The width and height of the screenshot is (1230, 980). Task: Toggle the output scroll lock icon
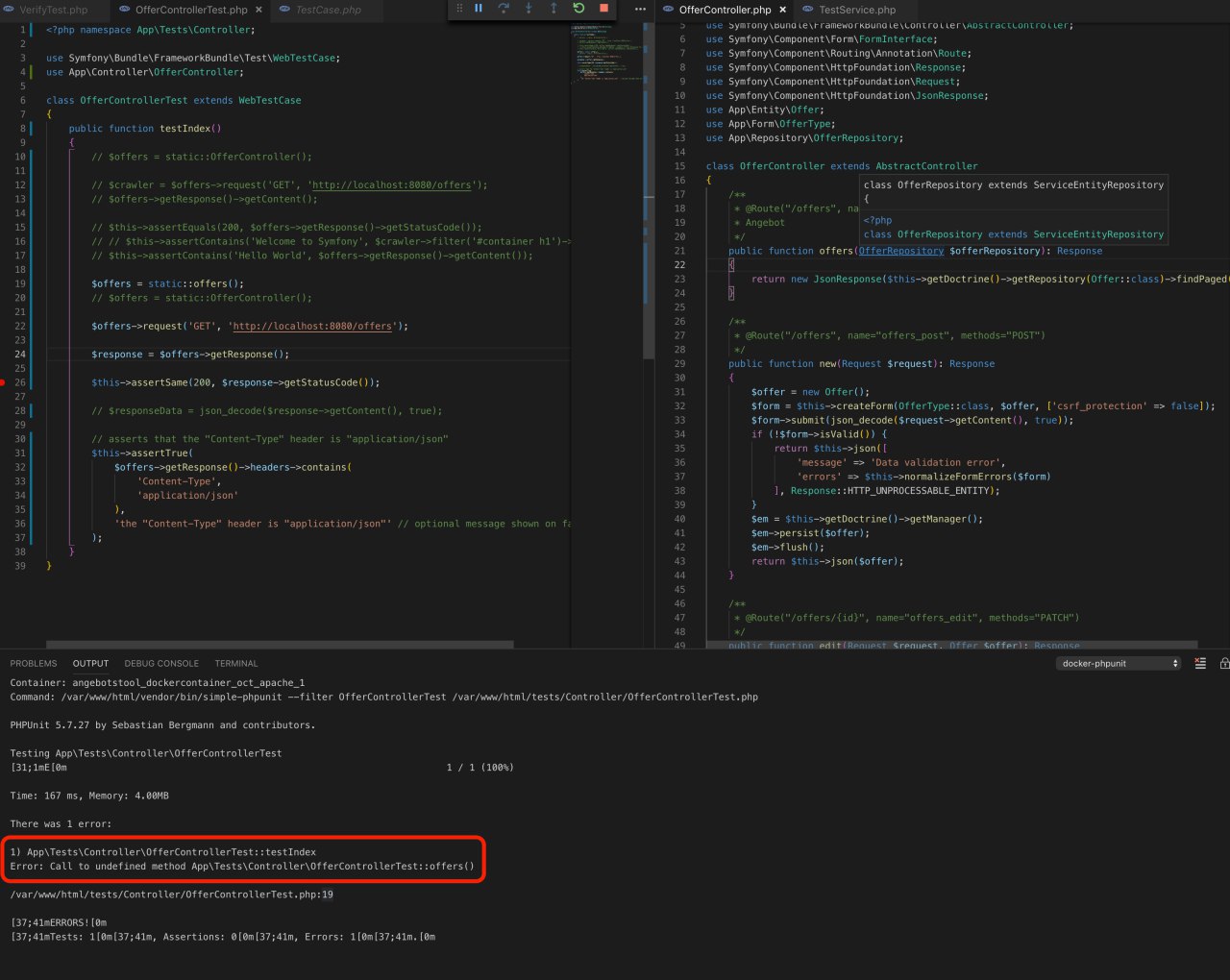[1224, 663]
